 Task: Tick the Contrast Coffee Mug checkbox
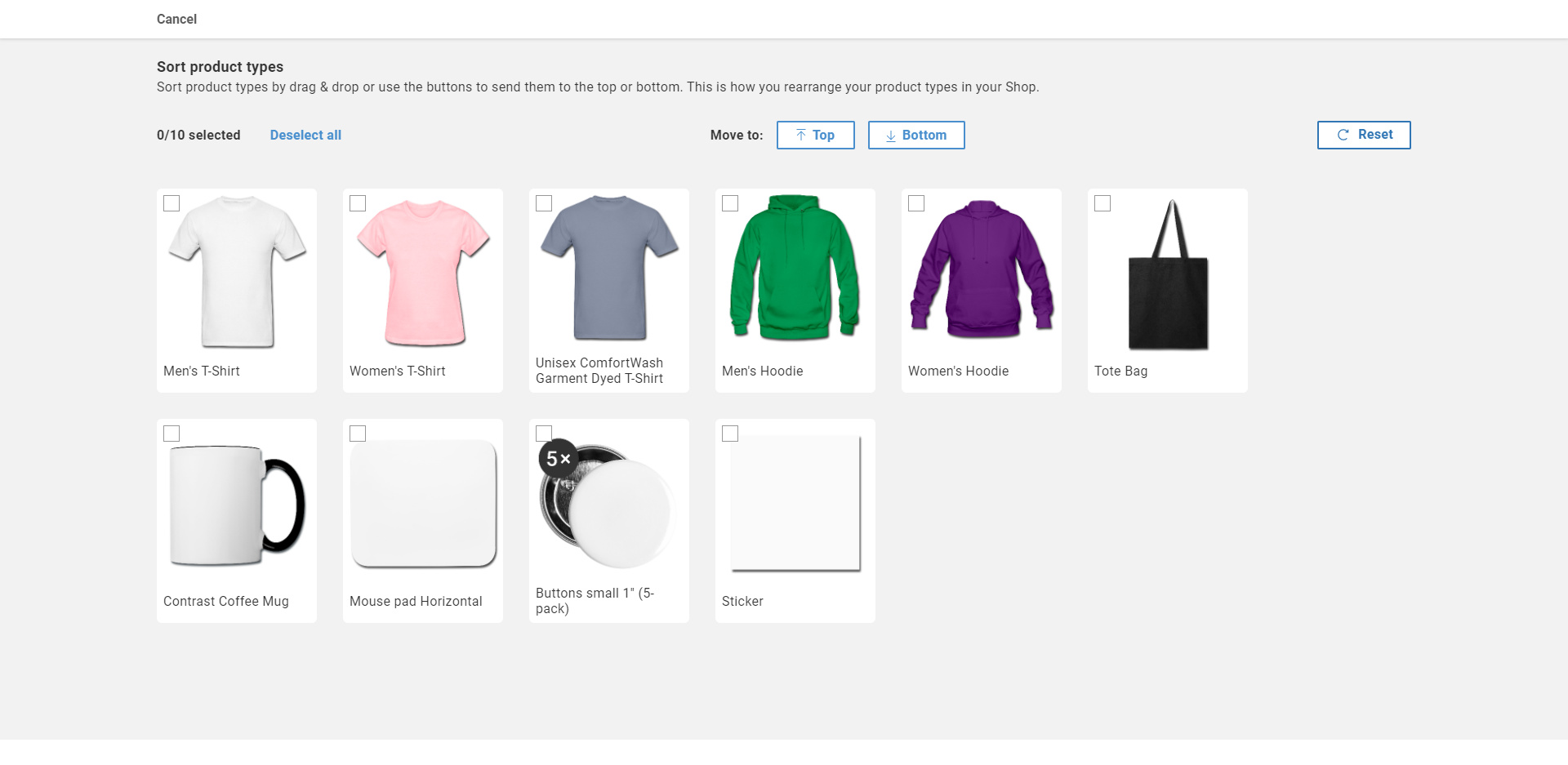pos(171,434)
